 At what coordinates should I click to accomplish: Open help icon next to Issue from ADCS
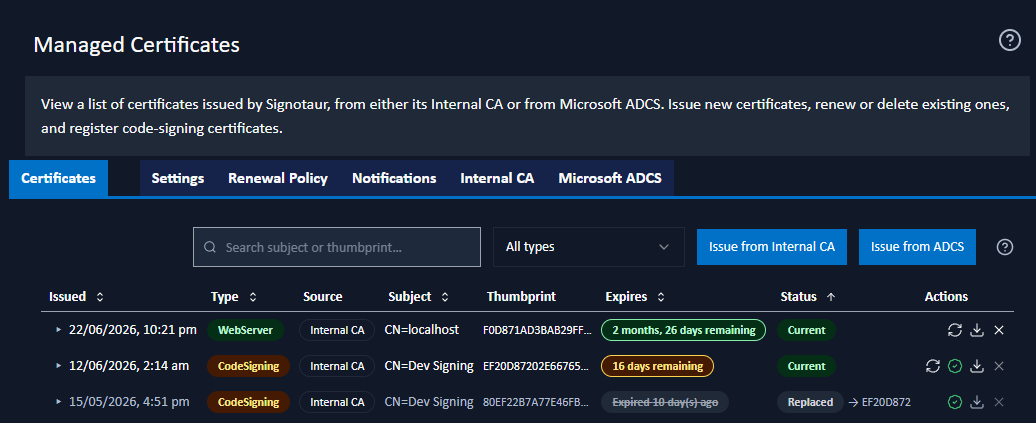[x=1004, y=247]
